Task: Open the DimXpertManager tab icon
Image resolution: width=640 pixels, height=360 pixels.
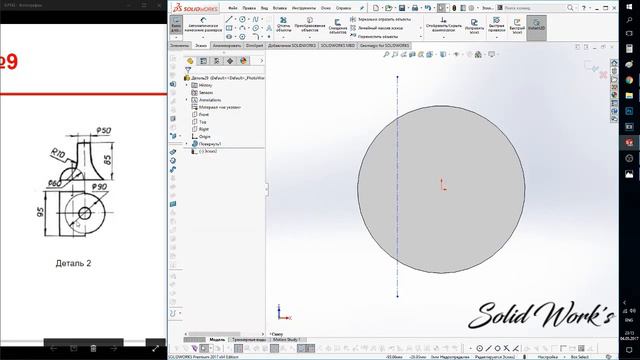Action: pos(230,61)
